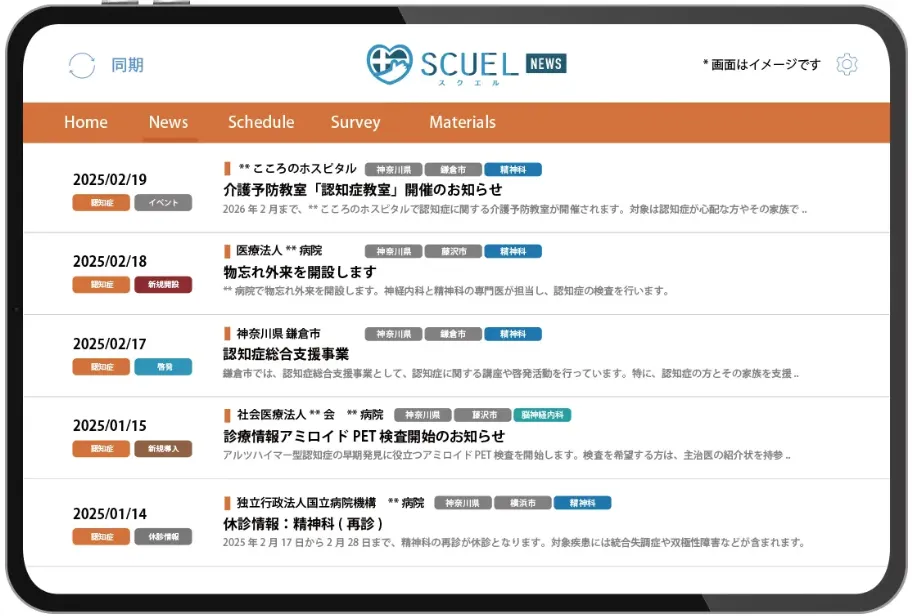Open the 介護予防教室「認知症教室」開催のお知らせ article

[x=363, y=189]
